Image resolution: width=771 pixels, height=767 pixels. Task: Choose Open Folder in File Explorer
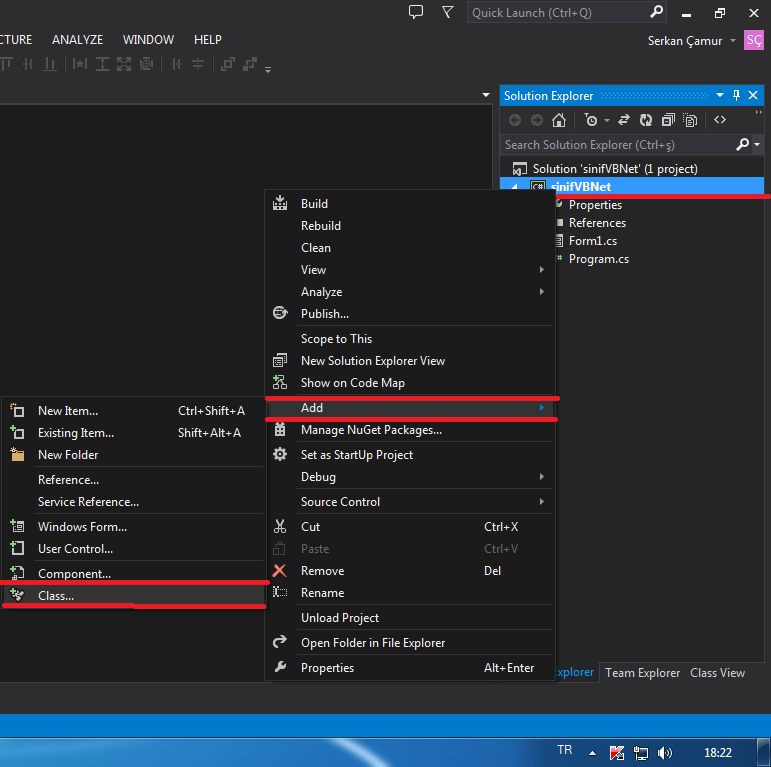411,643
